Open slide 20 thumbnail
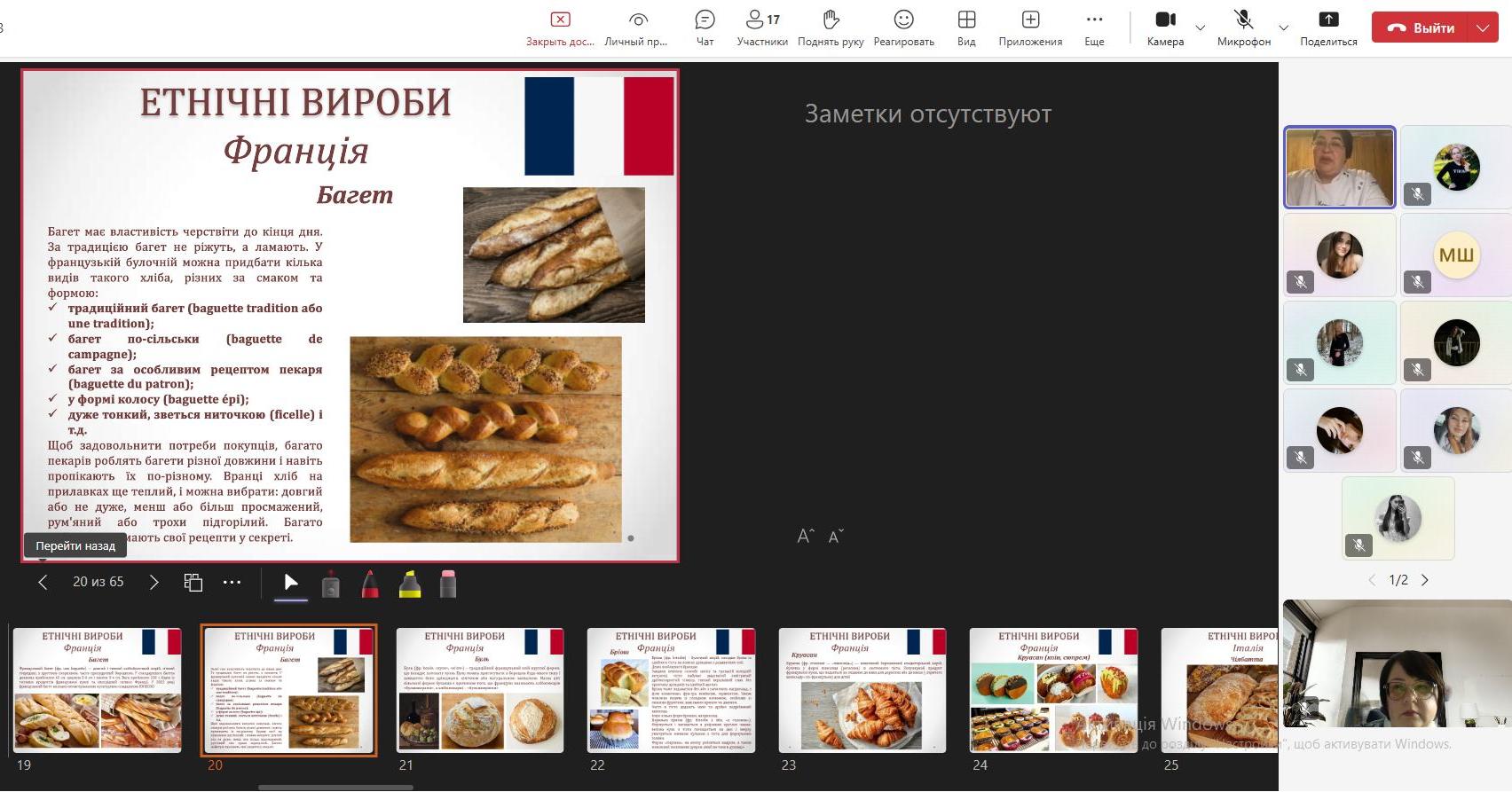The height and width of the screenshot is (792, 1512). point(289,690)
